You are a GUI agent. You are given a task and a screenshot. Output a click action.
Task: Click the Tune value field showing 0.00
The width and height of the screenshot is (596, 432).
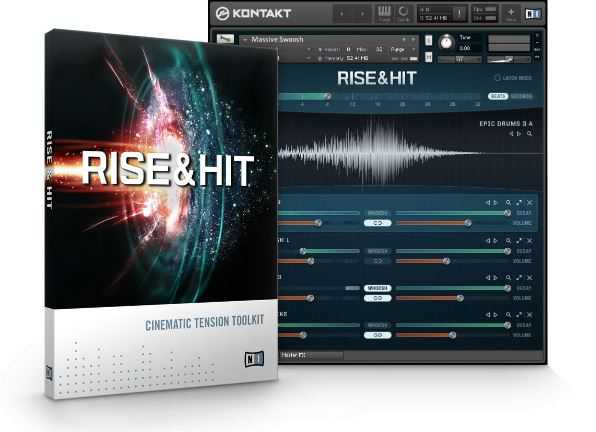[464, 48]
